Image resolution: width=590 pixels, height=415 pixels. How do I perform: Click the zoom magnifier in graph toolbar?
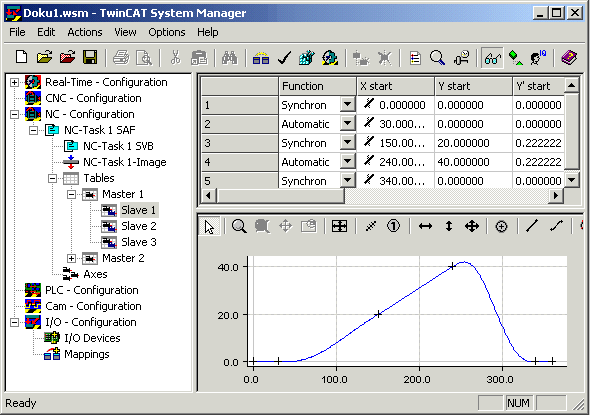239,226
